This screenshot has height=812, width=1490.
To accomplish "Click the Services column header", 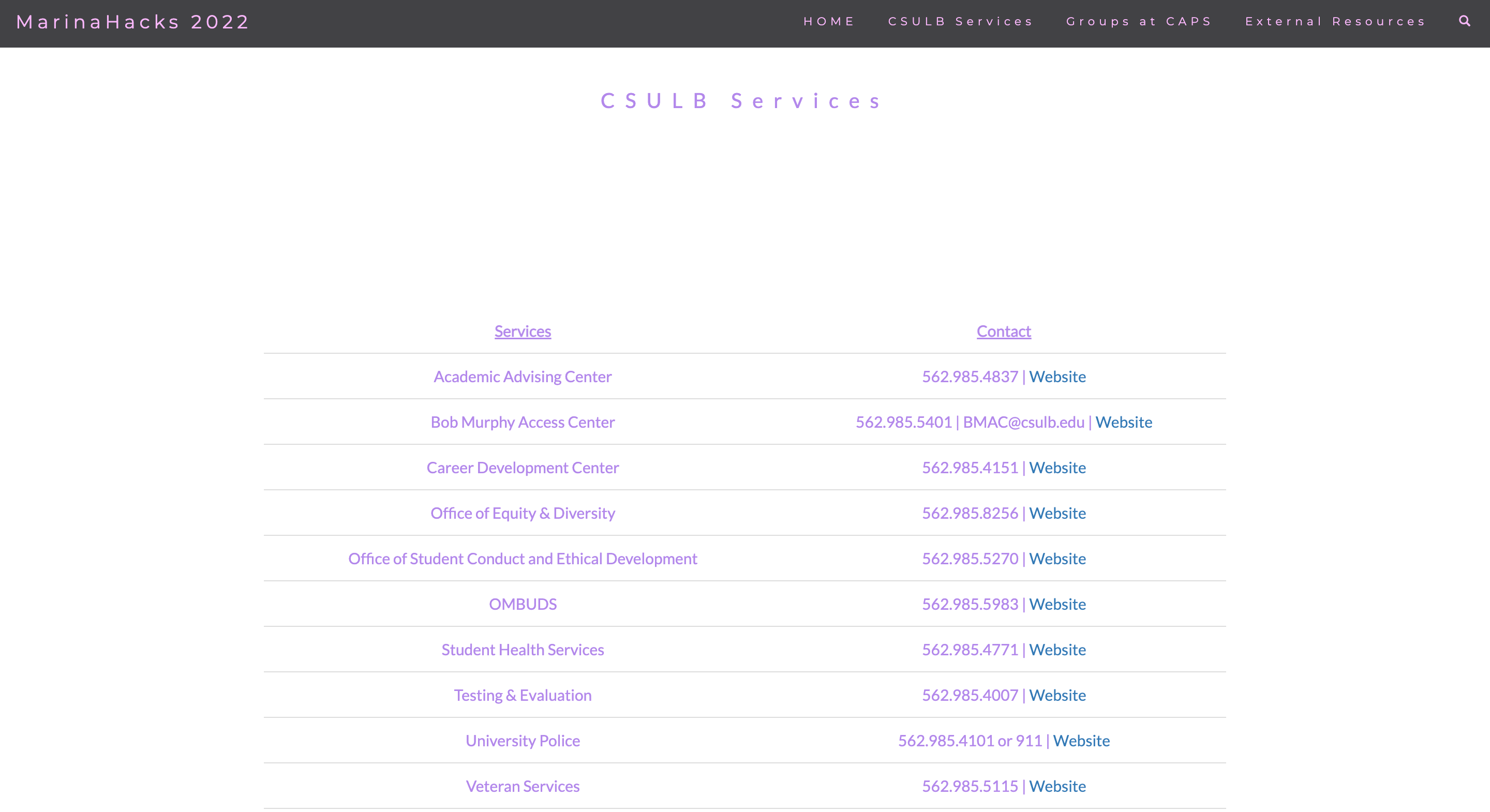I will click(523, 332).
